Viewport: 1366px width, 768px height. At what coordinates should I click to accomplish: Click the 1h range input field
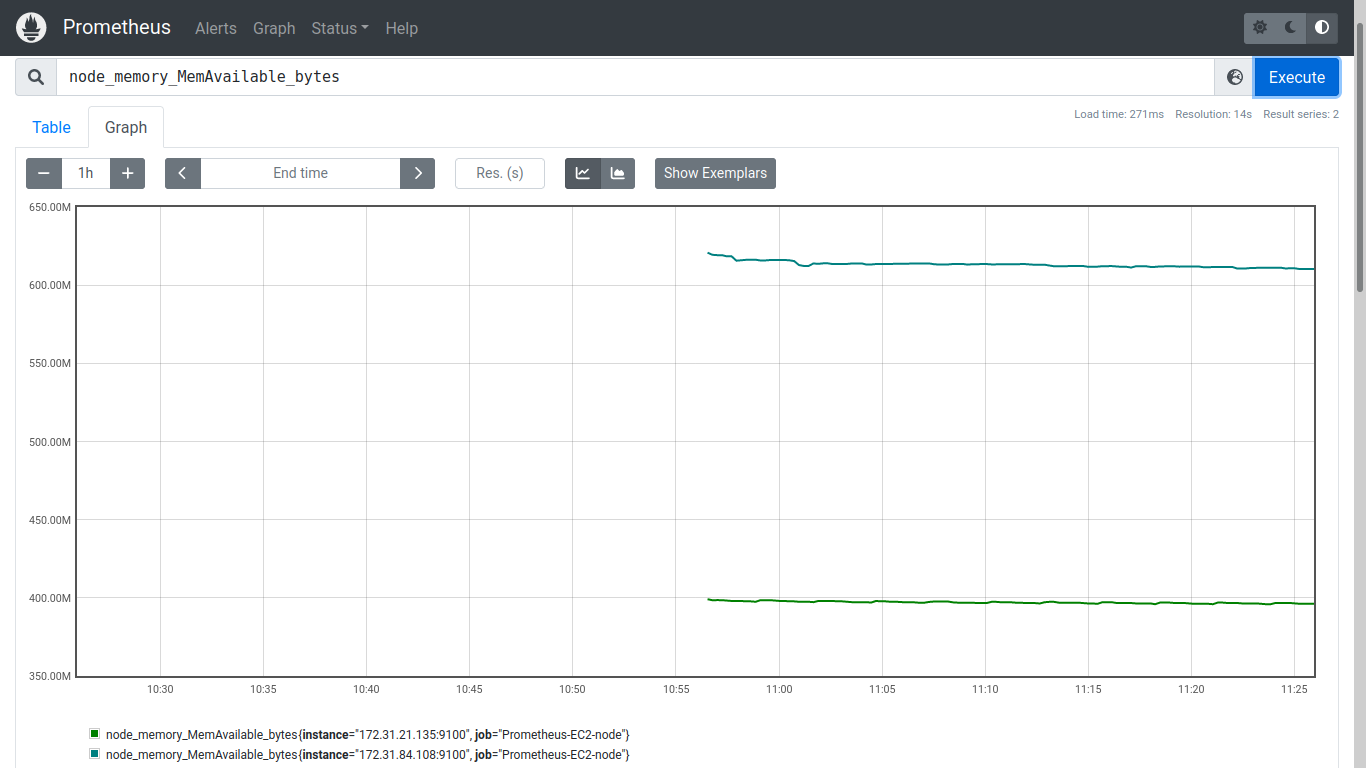pos(86,173)
